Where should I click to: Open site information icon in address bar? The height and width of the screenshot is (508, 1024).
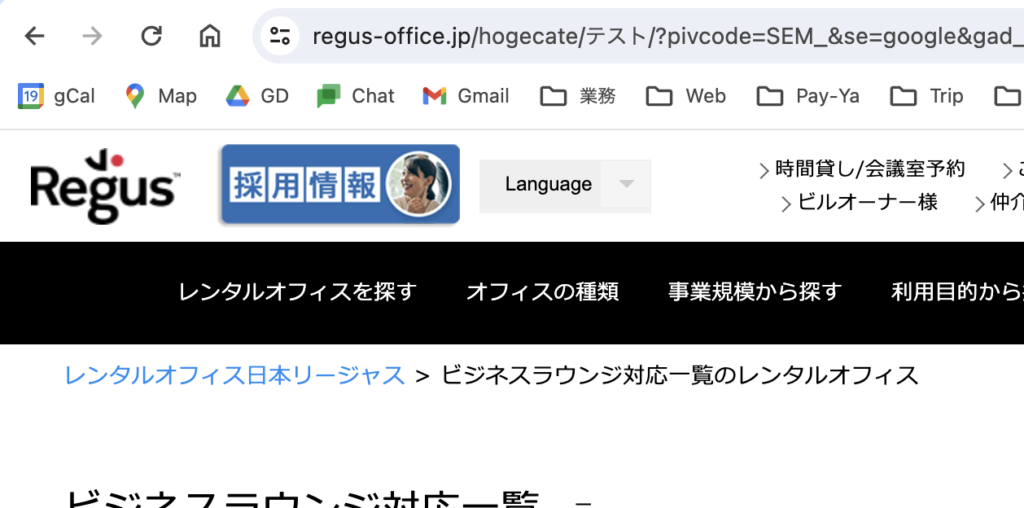280,37
